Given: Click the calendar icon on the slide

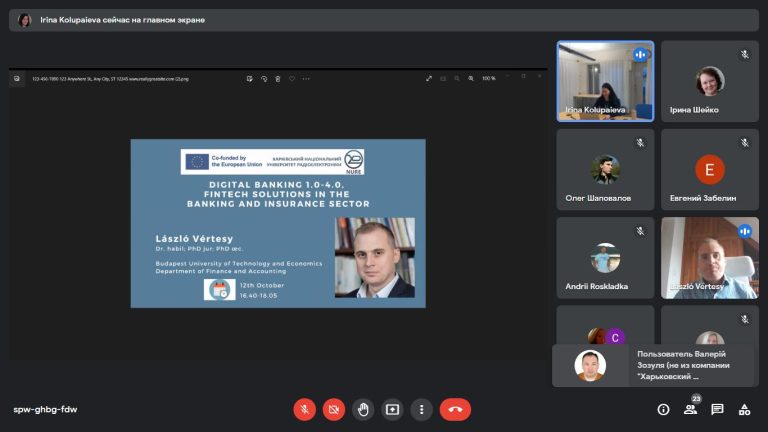Looking at the screenshot, I should pyautogui.click(x=219, y=289).
